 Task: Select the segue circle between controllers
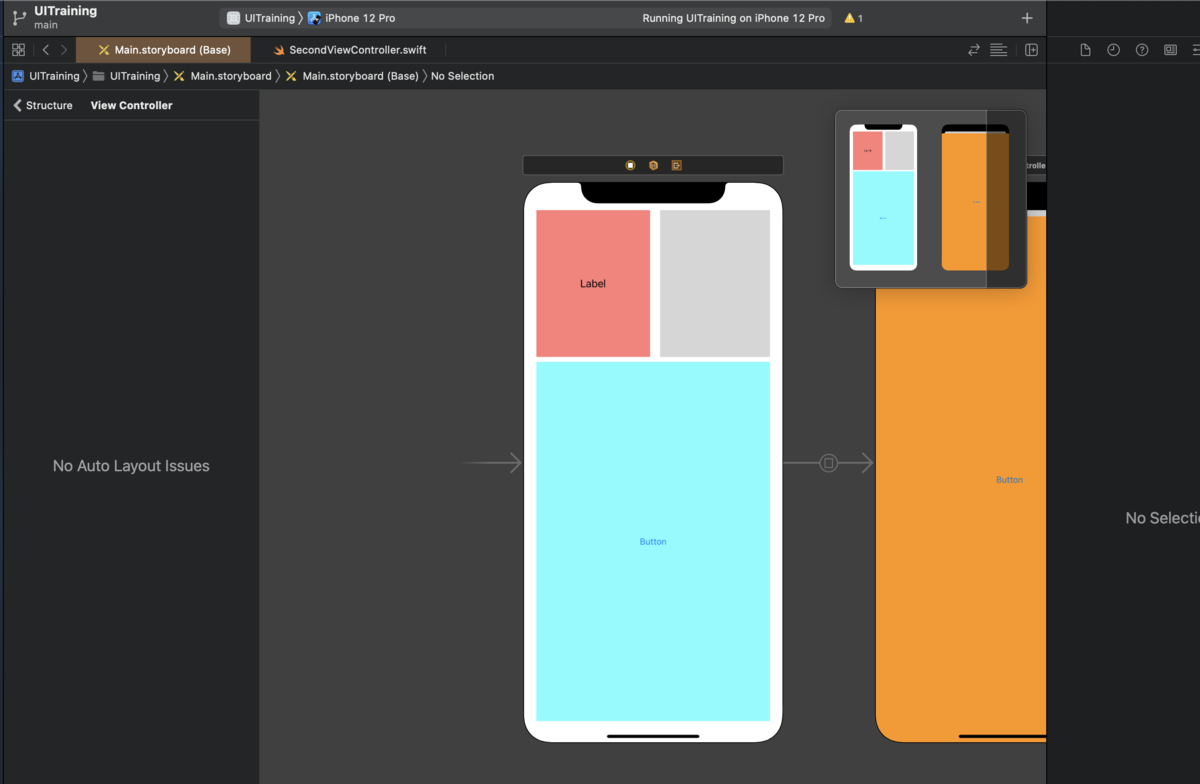click(x=828, y=463)
